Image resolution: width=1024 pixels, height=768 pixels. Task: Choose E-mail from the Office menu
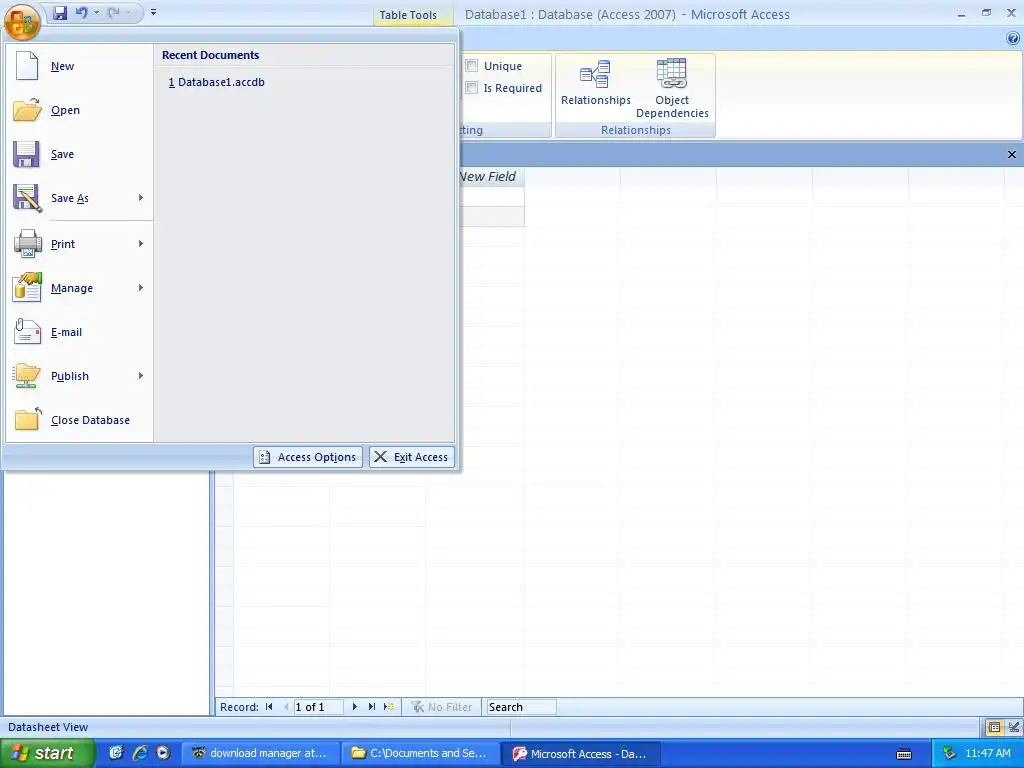[x=79, y=332]
